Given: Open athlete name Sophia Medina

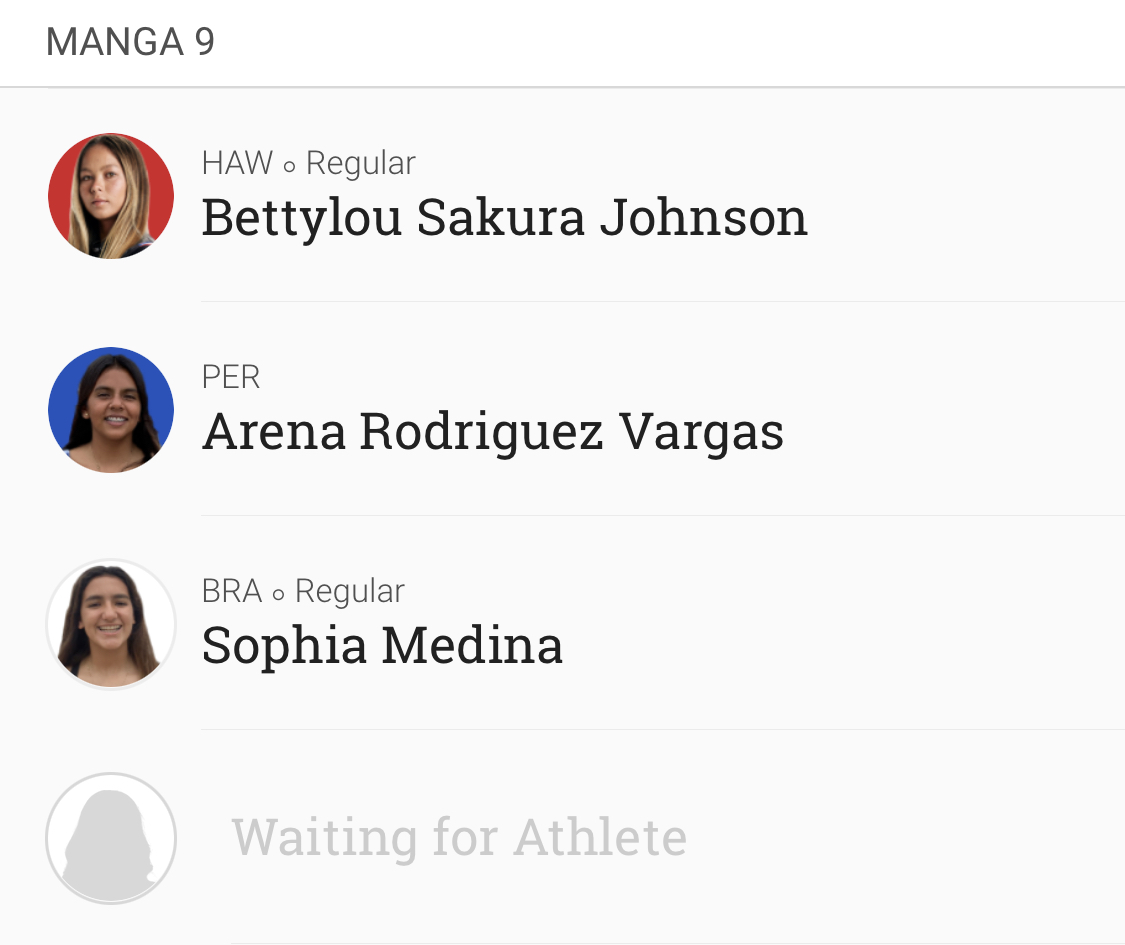Looking at the screenshot, I should pyautogui.click(x=382, y=646).
